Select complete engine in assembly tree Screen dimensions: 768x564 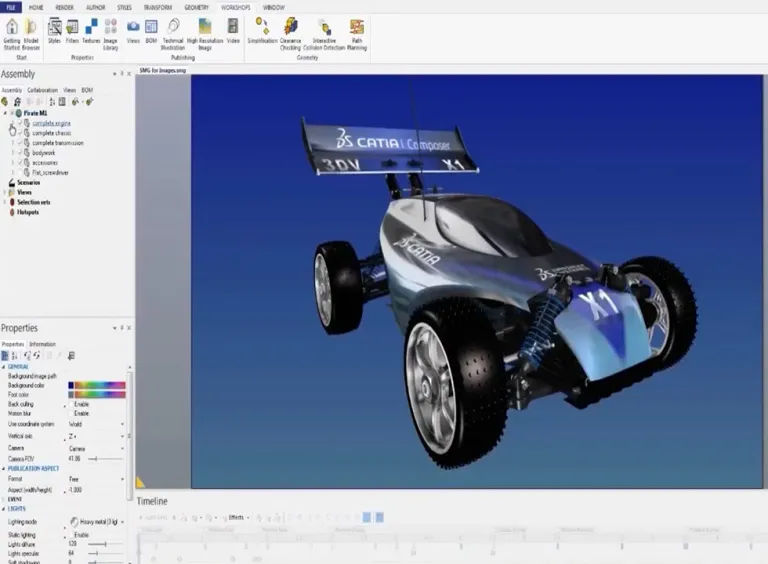click(x=51, y=123)
